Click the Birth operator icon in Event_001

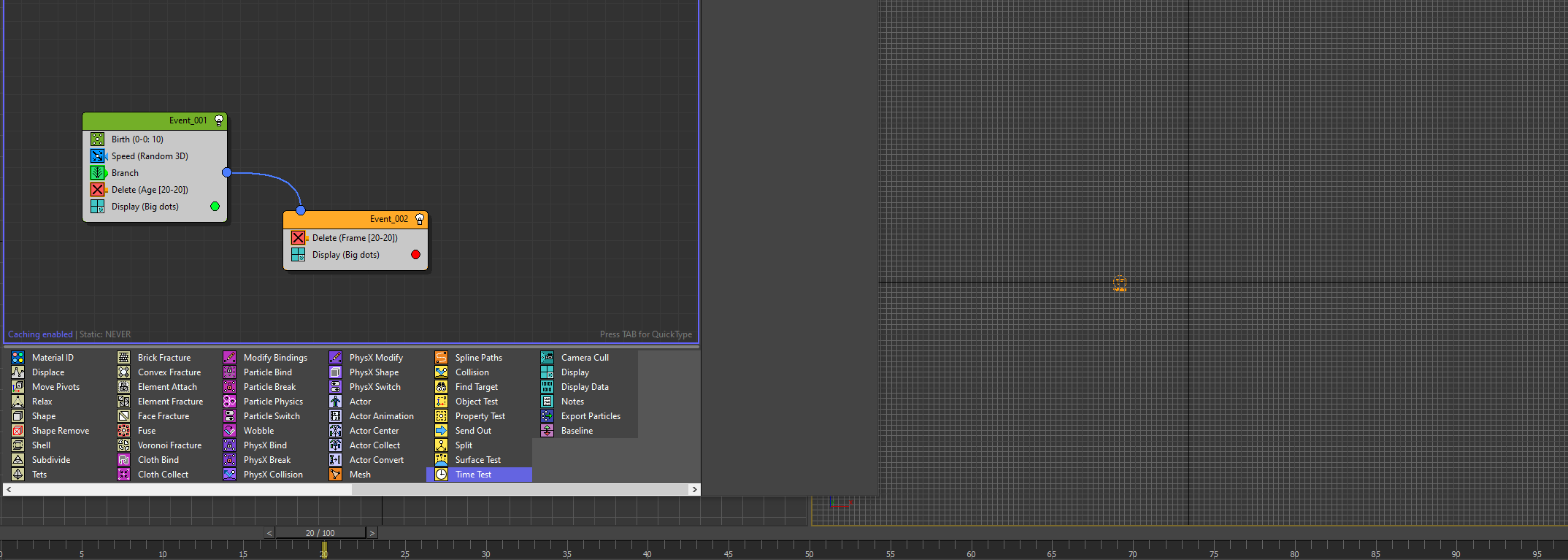[x=97, y=139]
